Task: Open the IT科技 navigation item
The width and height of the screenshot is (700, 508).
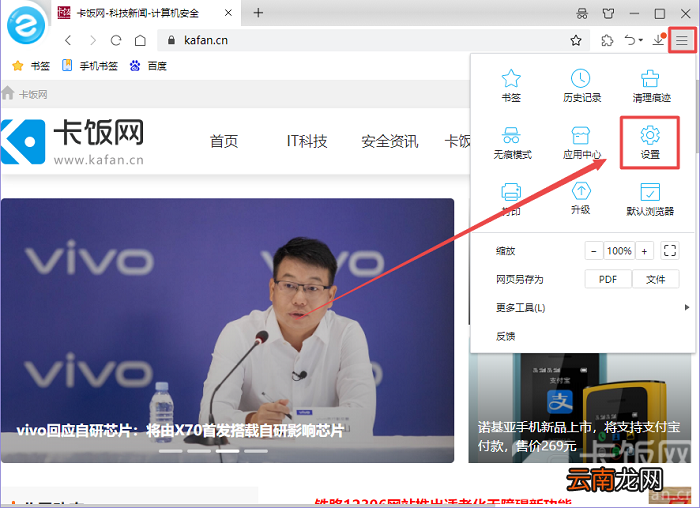Action: click(x=307, y=142)
